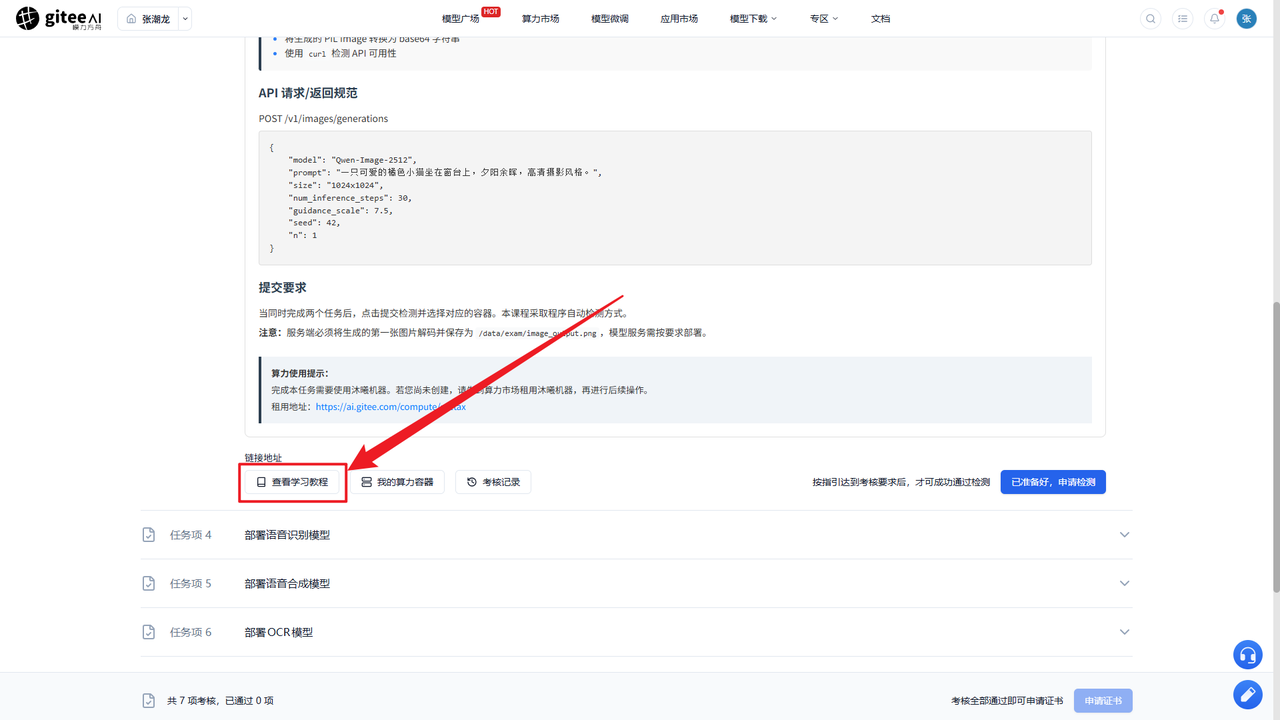Viewport: 1280px width, 720px height.
Task: Open the task list icon in header
Action: [1183, 18]
